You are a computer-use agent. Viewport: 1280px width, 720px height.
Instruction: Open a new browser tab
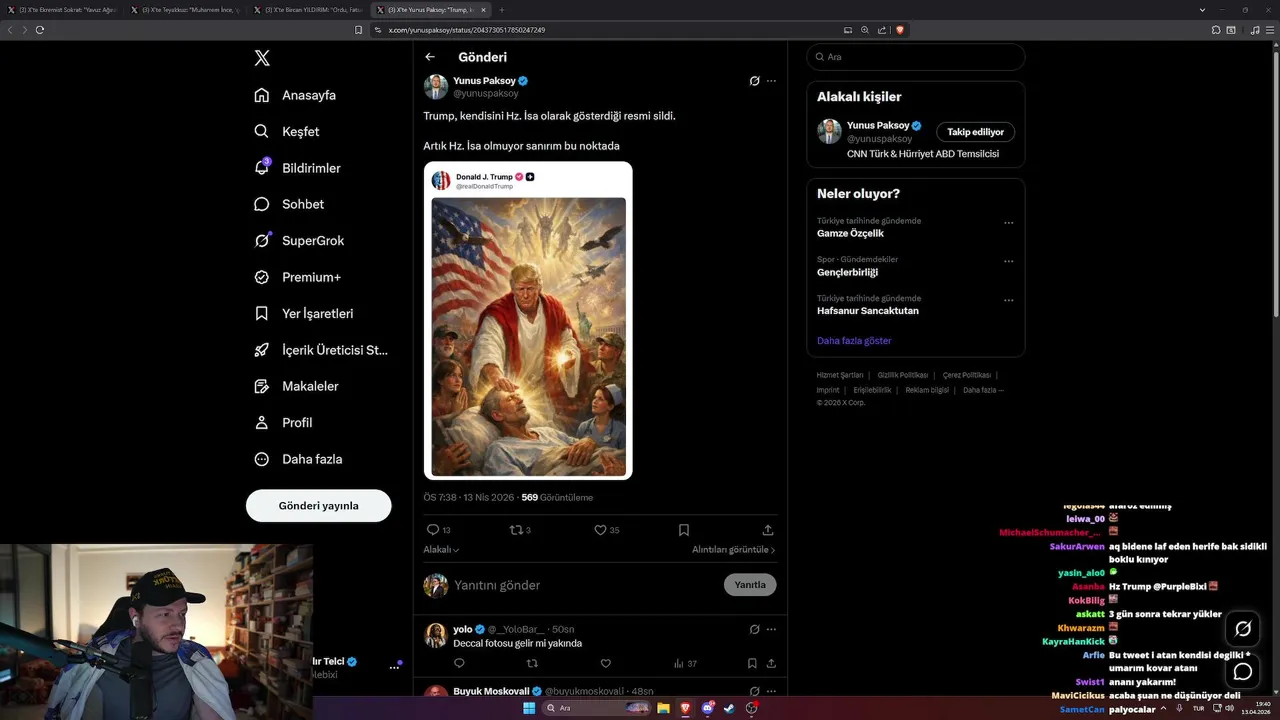pos(502,9)
